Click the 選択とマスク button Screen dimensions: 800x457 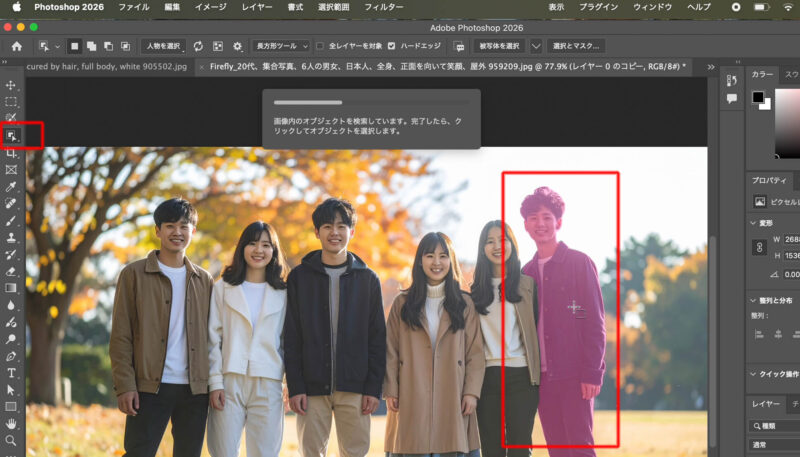576,46
